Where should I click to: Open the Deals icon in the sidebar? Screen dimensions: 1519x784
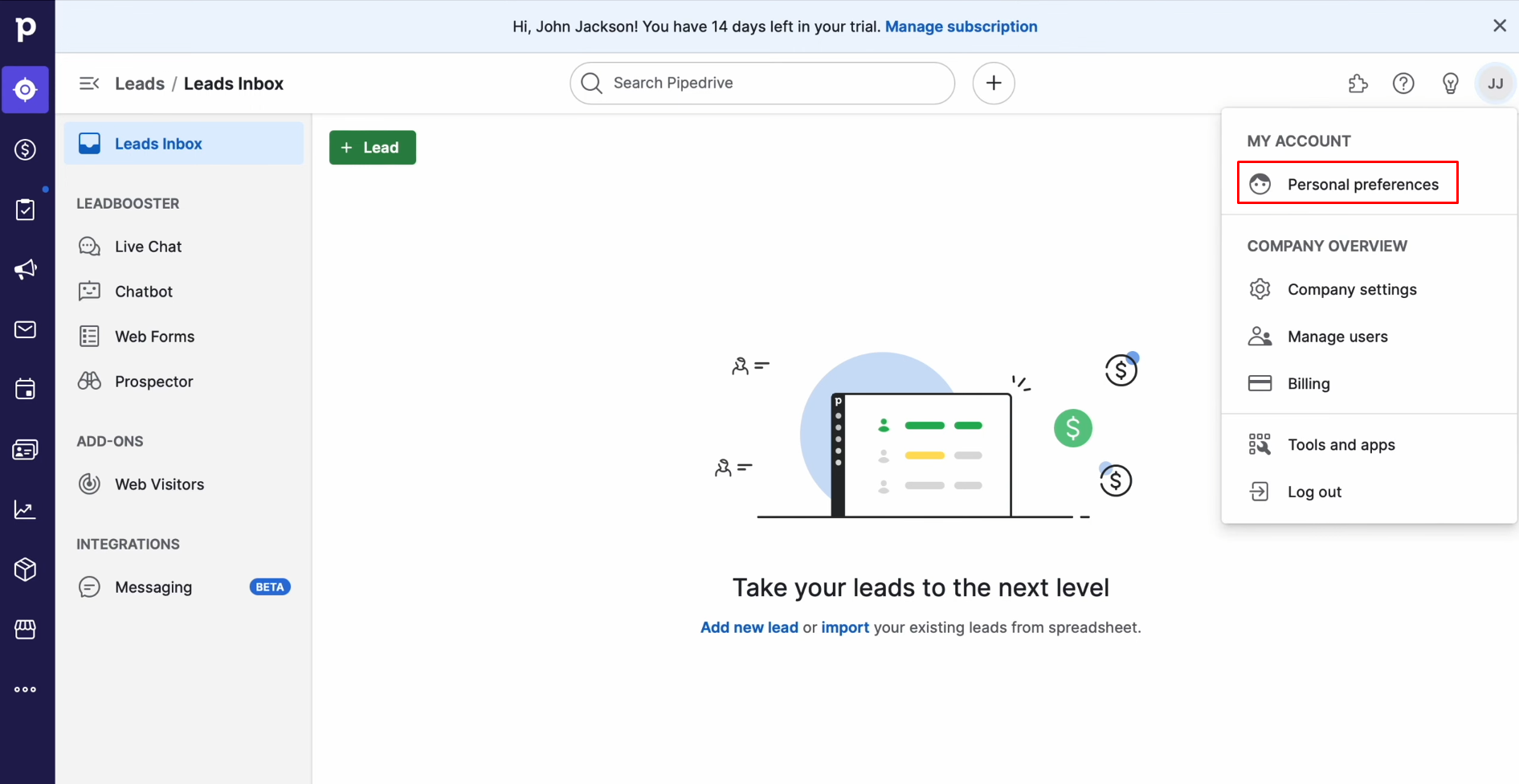tap(25, 149)
